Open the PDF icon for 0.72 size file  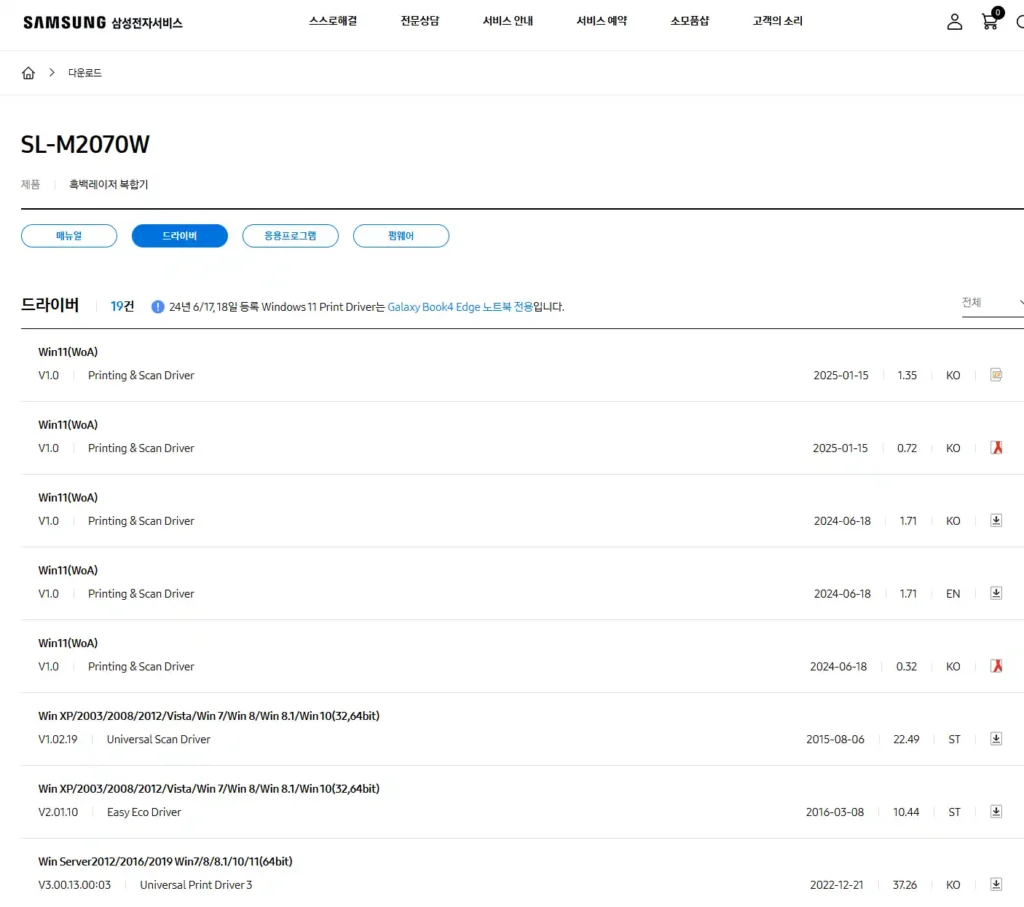[x=996, y=448]
